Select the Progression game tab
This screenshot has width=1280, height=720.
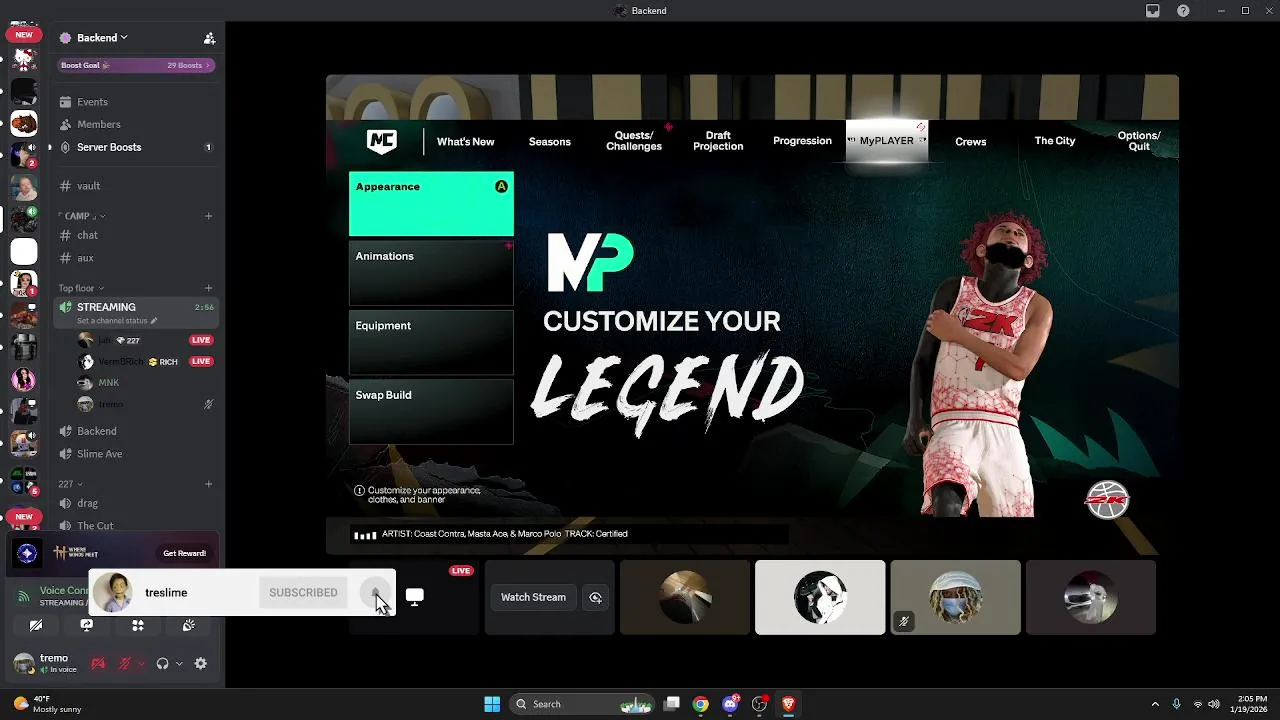click(802, 141)
